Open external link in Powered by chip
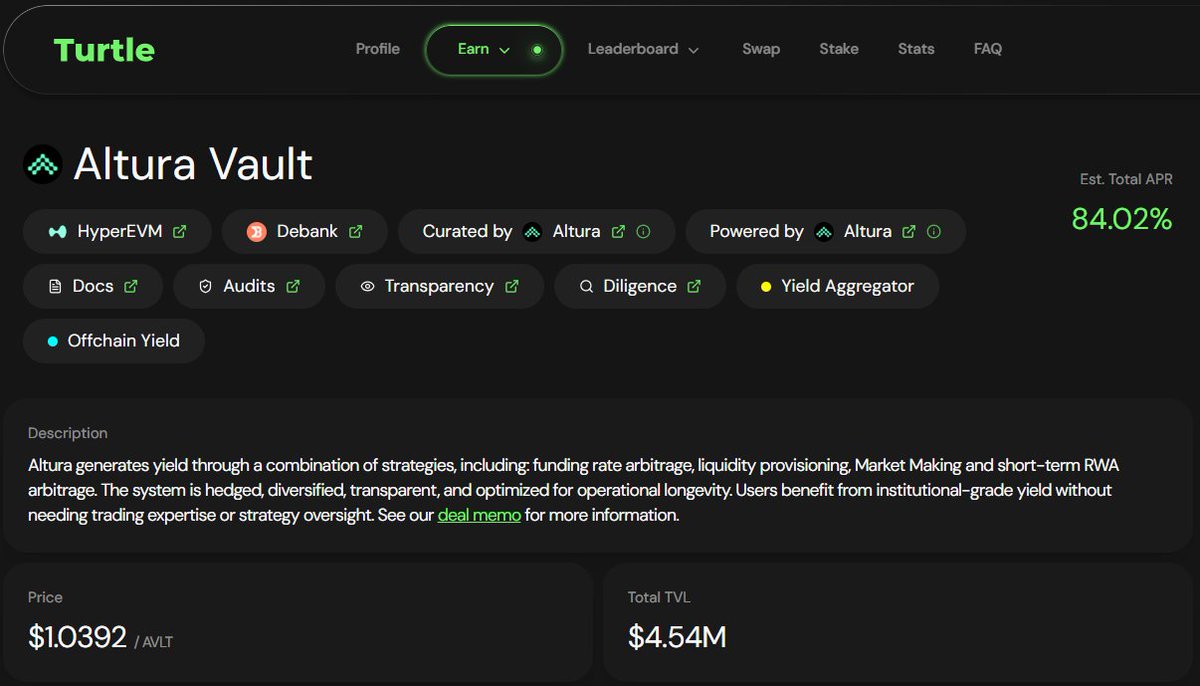1200x686 pixels. click(x=909, y=231)
